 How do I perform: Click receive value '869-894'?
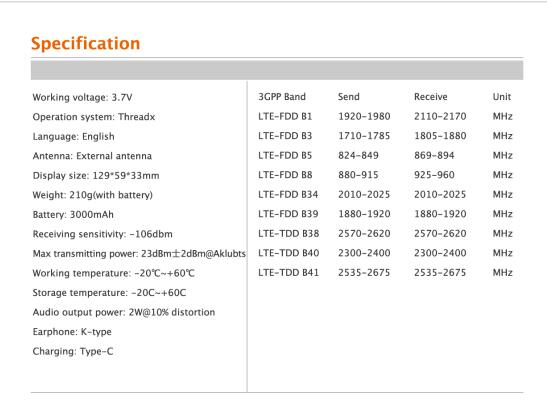(x=434, y=155)
